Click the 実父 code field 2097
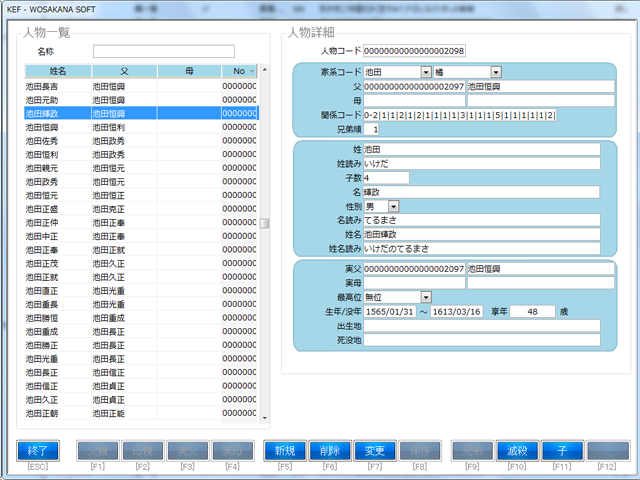 (414, 269)
